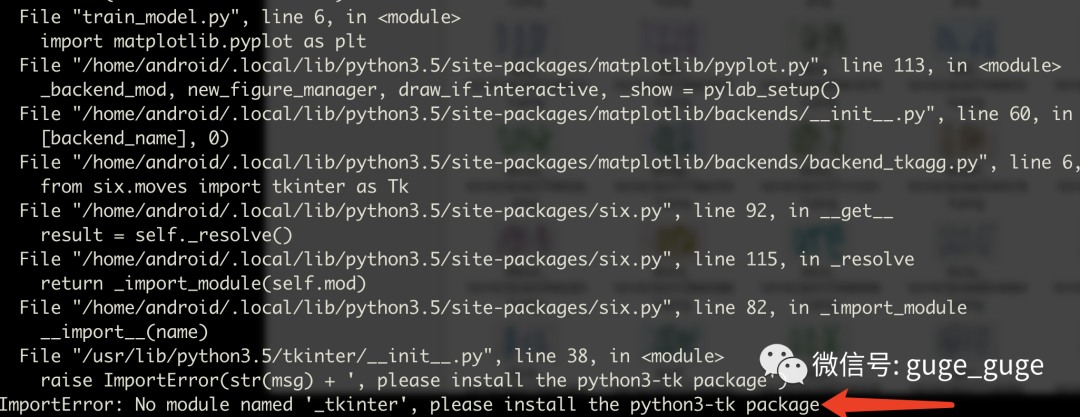Click "result = self._resolve()" line

(167, 235)
